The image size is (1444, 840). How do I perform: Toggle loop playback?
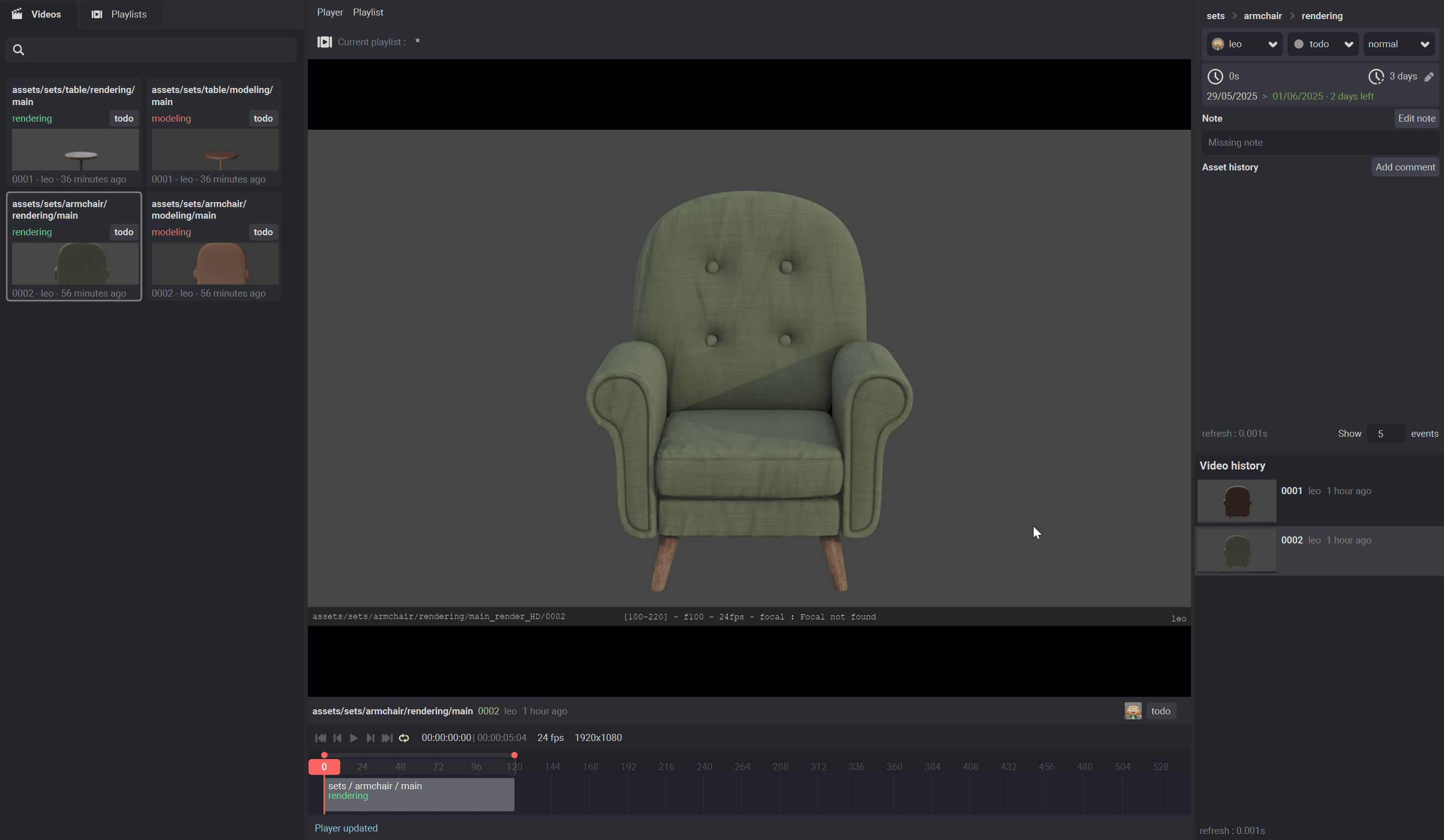pyautogui.click(x=404, y=738)
